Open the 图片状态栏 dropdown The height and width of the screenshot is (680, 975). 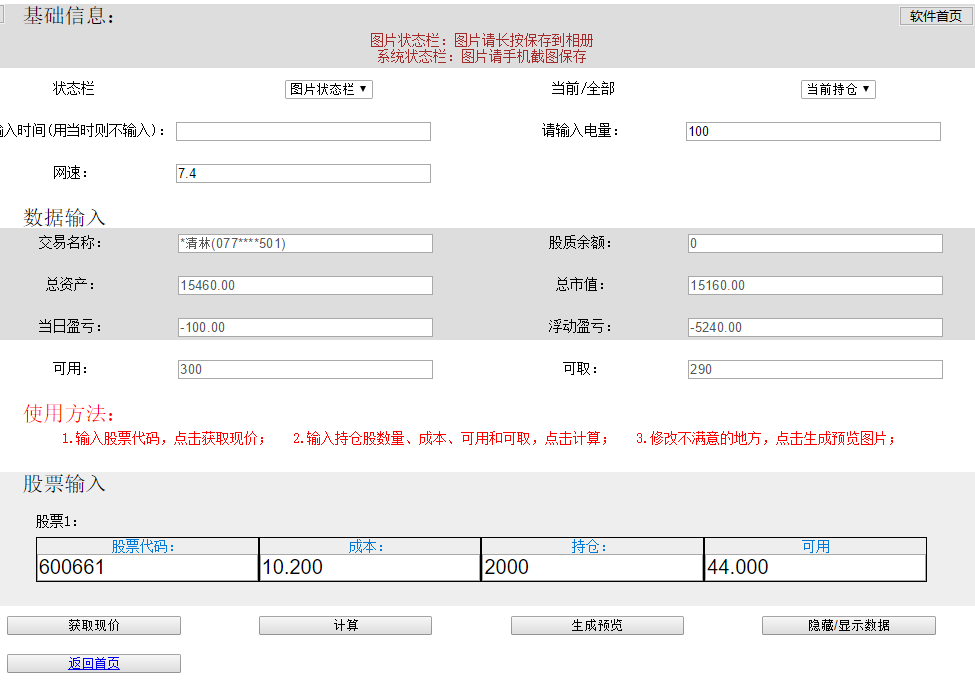point(329,90)
